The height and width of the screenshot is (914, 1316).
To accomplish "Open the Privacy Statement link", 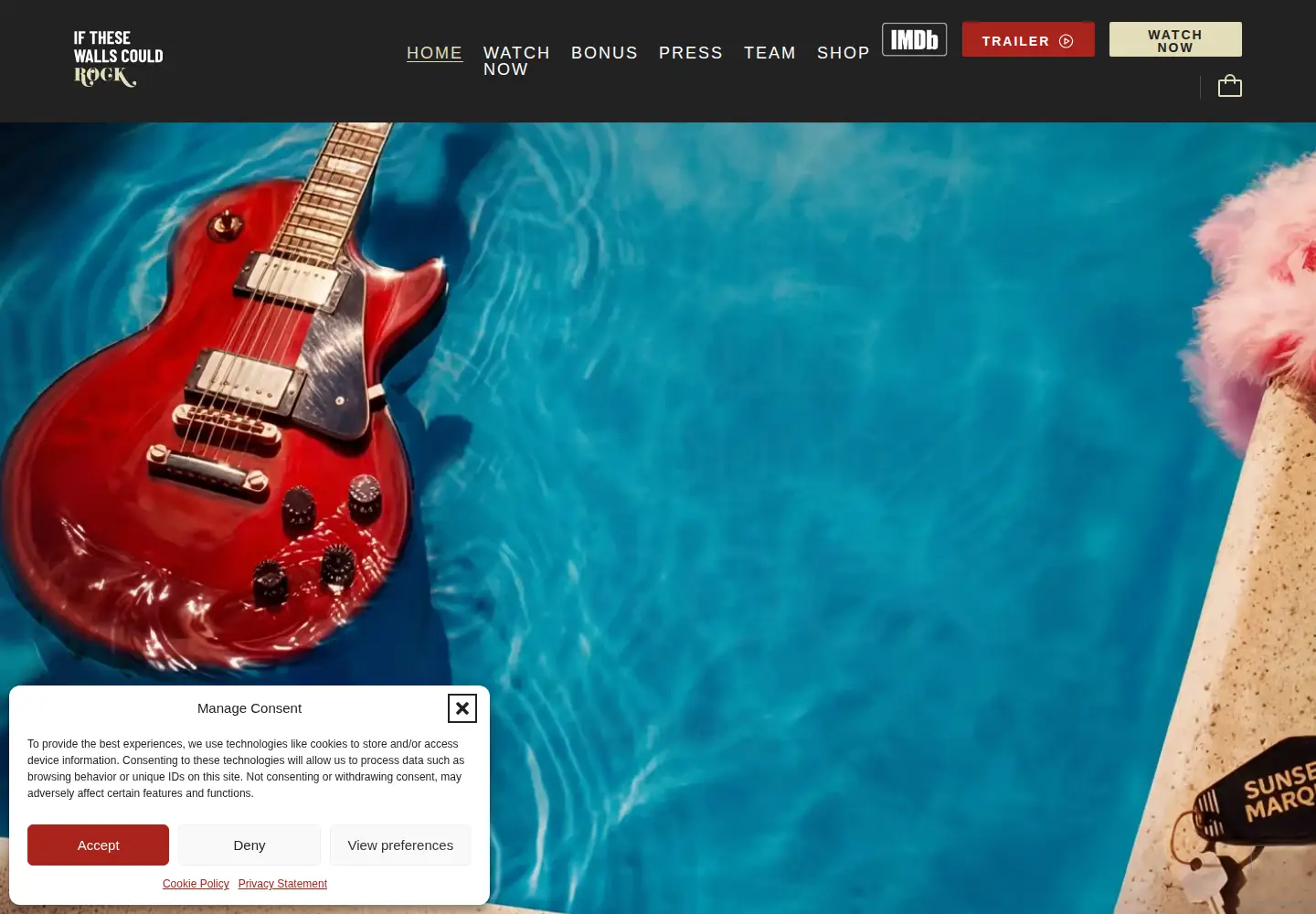I will coord(282,884).
